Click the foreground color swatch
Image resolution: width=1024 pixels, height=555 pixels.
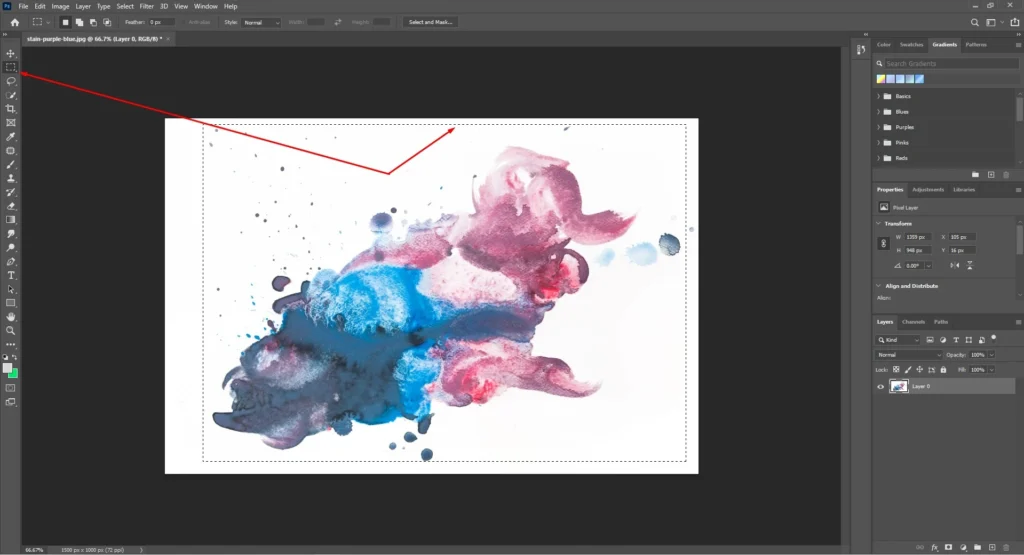click(7, 368)
